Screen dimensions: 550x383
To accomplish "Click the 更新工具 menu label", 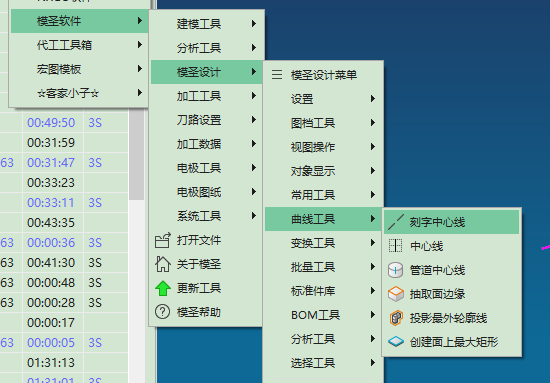I will [x=199, y=288].
